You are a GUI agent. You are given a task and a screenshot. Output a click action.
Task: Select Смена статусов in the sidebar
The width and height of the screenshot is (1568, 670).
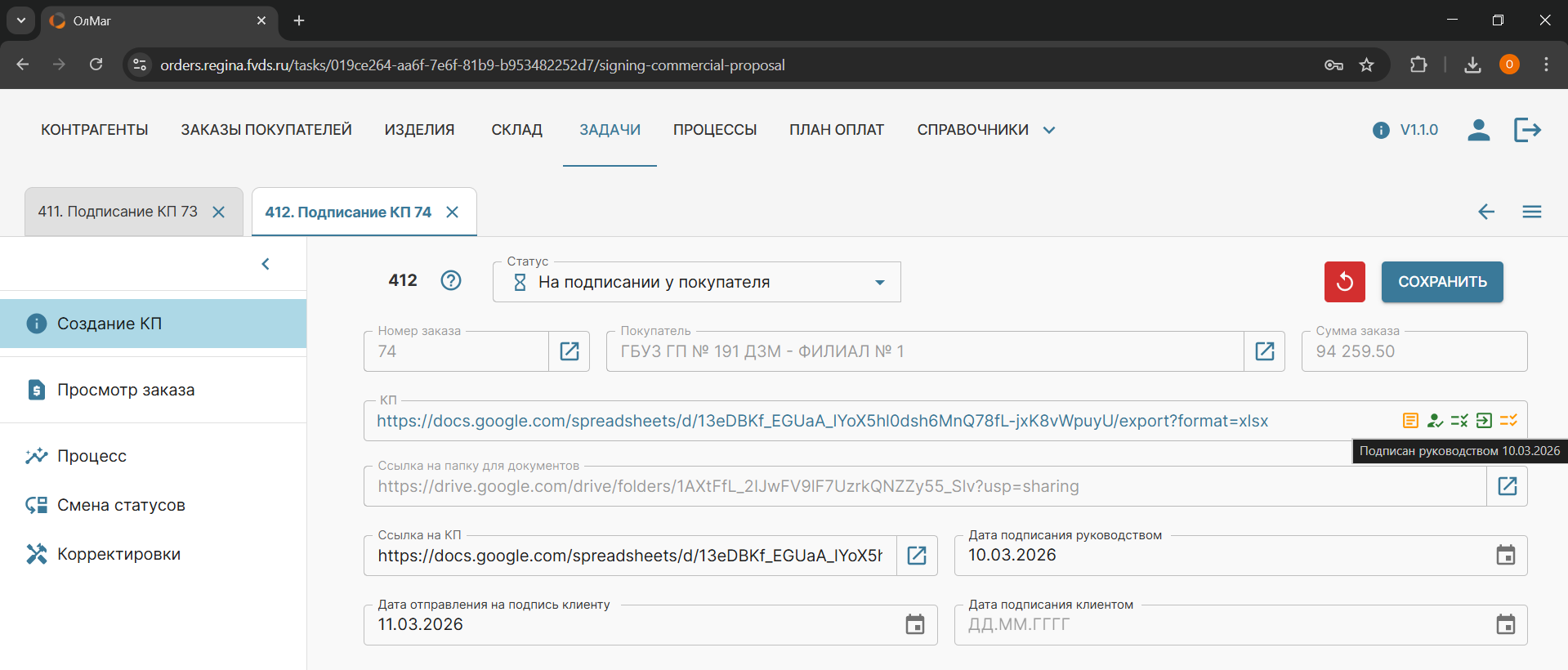pyautogui.click(x=121, y=505)
